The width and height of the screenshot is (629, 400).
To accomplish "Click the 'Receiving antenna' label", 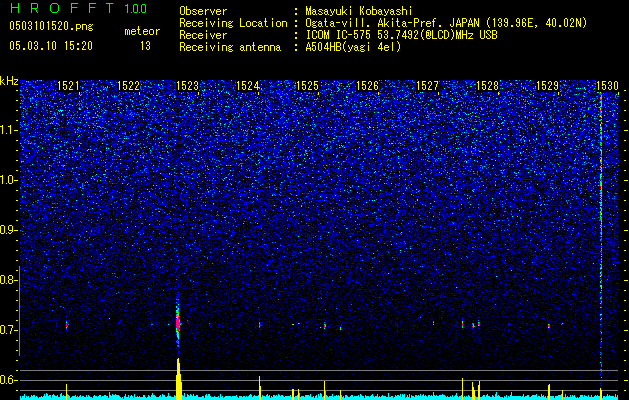I will (x=230, y=47).
